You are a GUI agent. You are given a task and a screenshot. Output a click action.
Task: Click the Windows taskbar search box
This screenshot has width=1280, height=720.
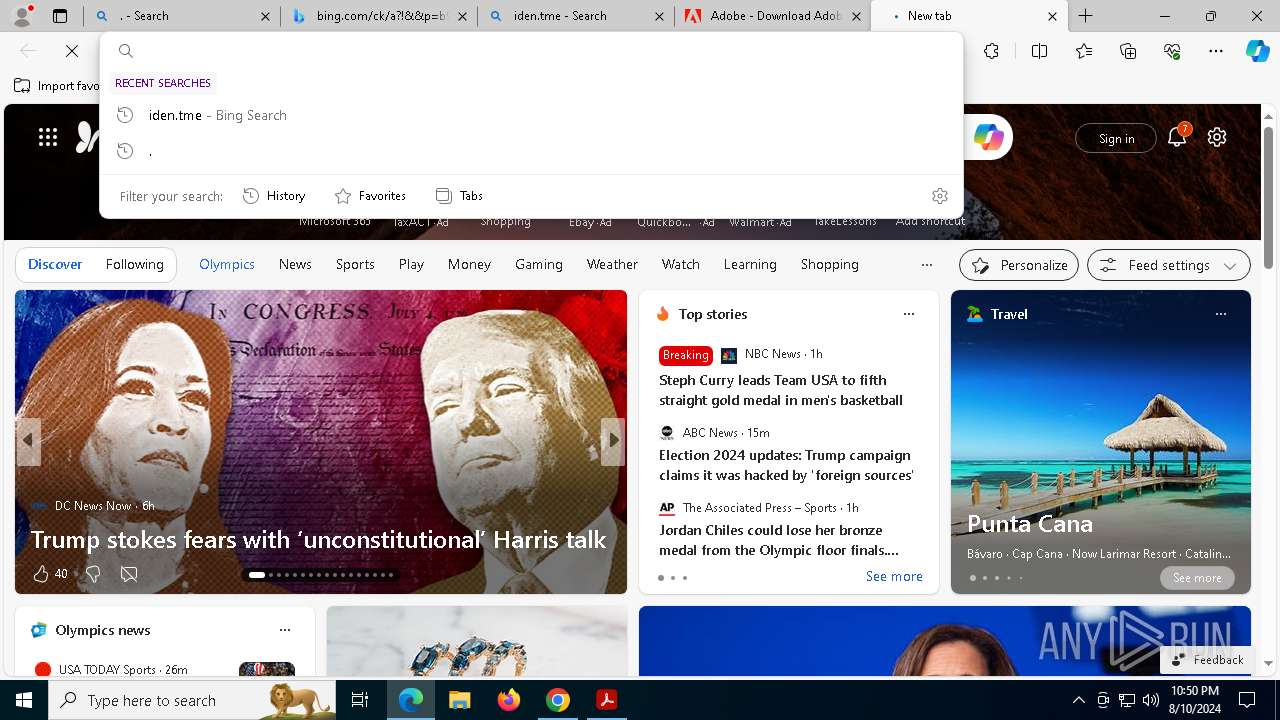tap(191, 700)
